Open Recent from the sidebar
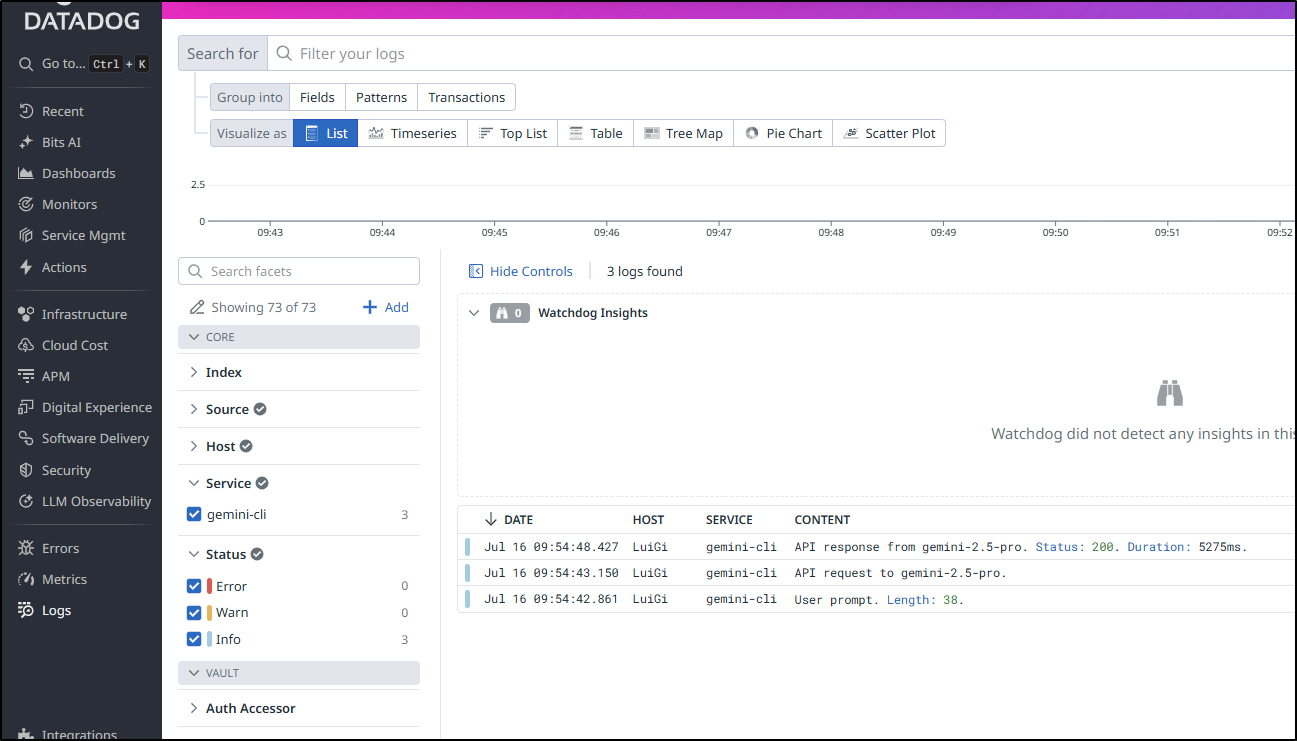The image size is (1297, 741). [x=62, y=111]
